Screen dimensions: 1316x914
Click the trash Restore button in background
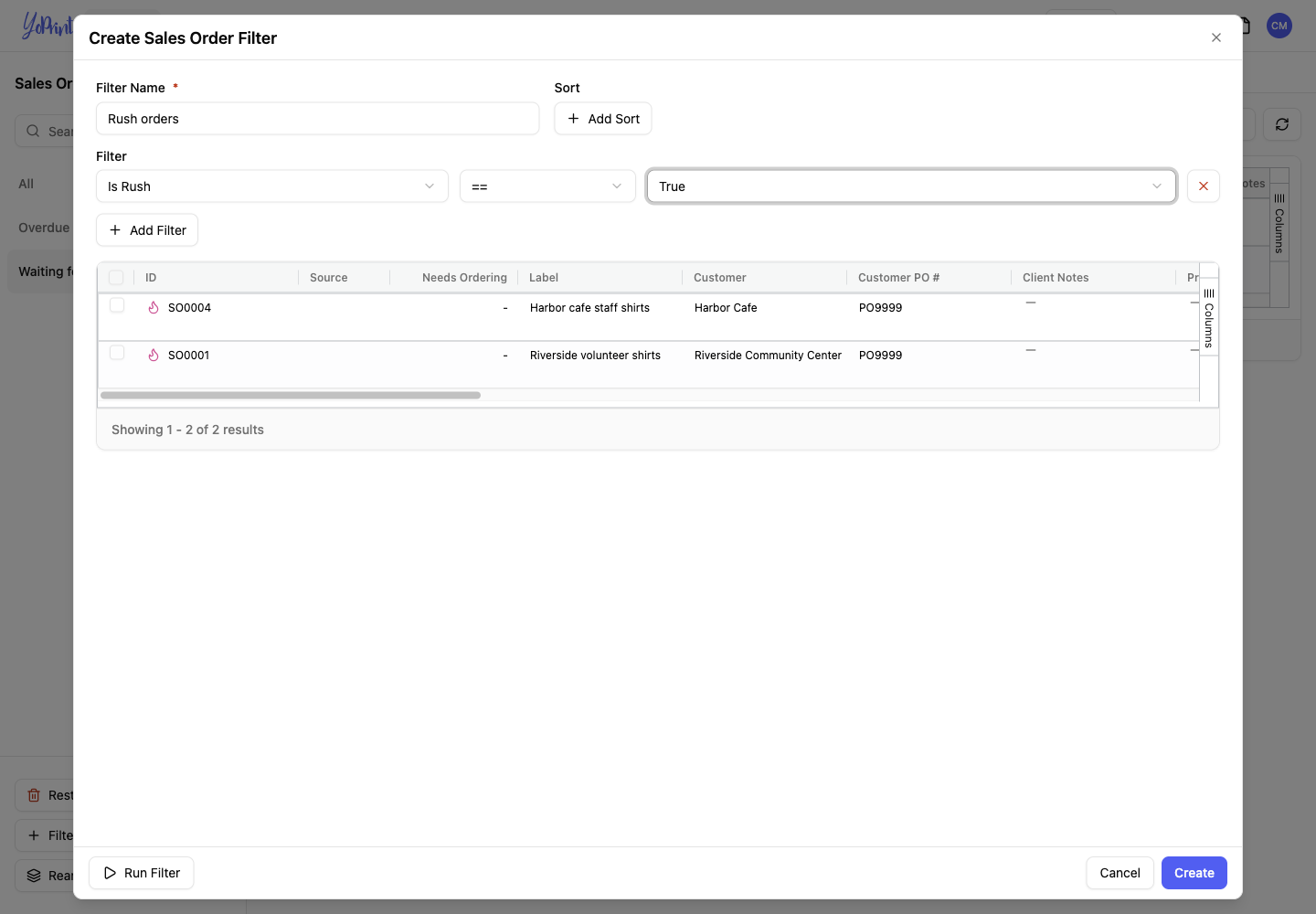45,795
